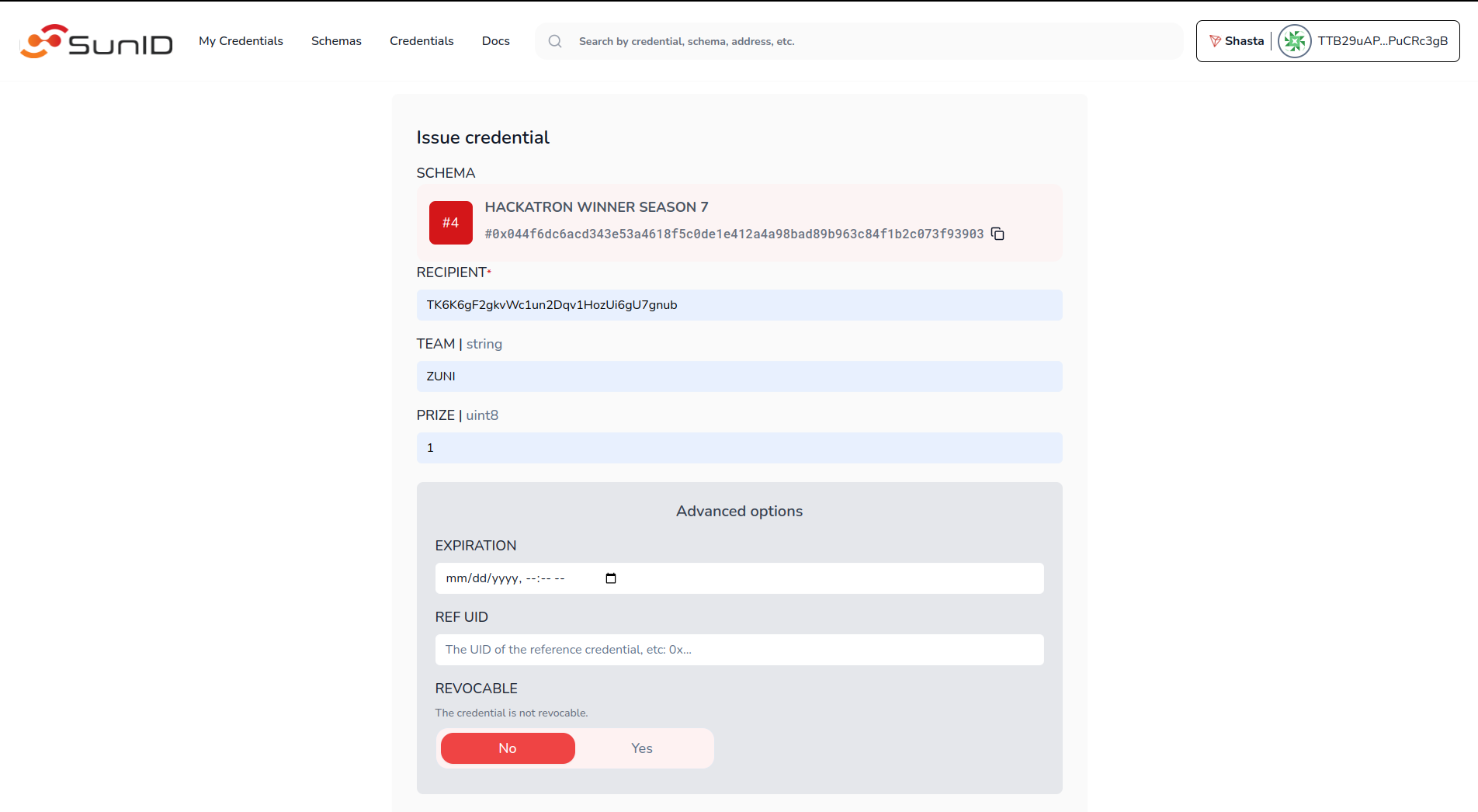The height and width of the screenshot is (812, 1478).
Task: Go to Schemas menu
Action: point(336,41)
